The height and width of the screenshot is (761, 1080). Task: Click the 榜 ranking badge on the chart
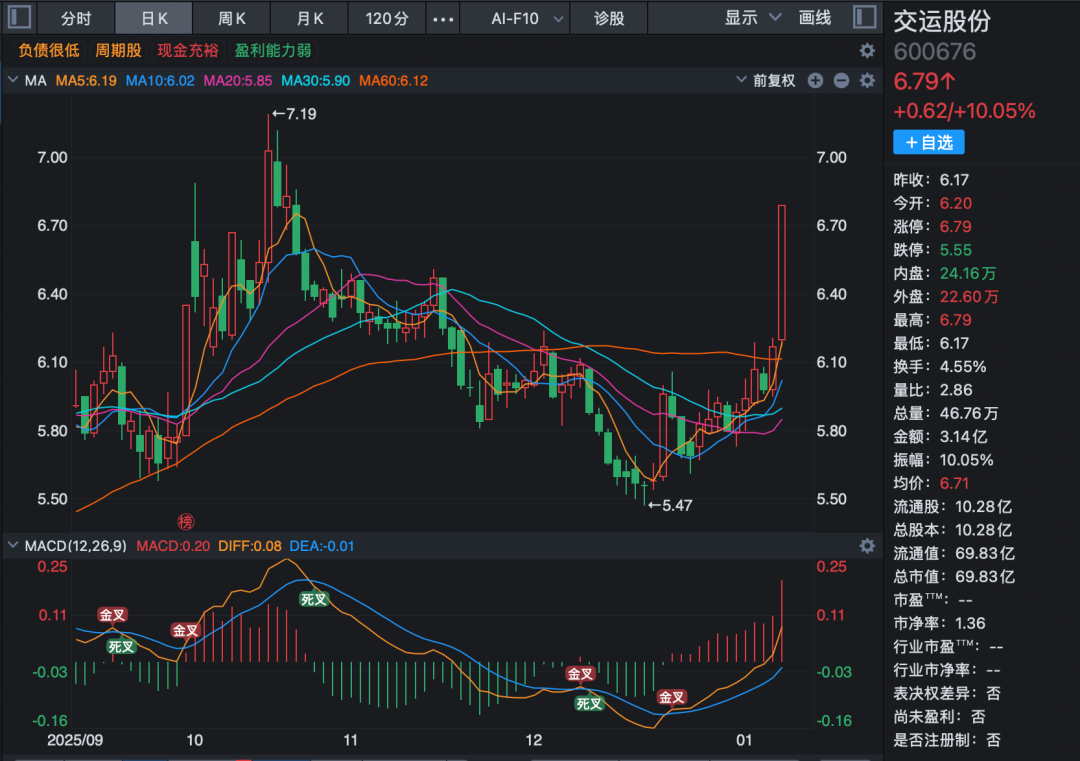185,522
